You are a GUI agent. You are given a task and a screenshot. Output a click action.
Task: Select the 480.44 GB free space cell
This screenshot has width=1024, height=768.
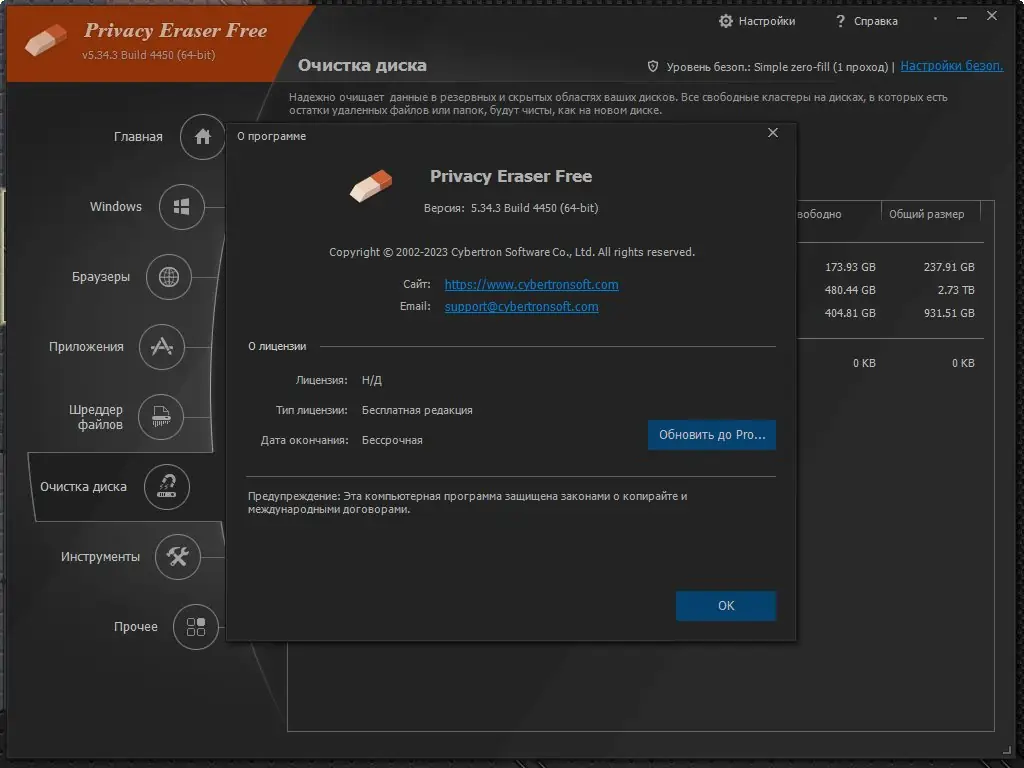(x=850, y=290)
